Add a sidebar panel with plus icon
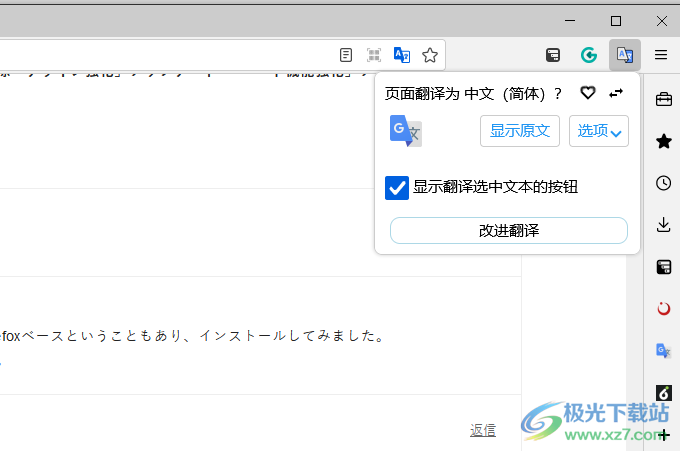The width and height of the screenshot is (680, 451). 664,435
